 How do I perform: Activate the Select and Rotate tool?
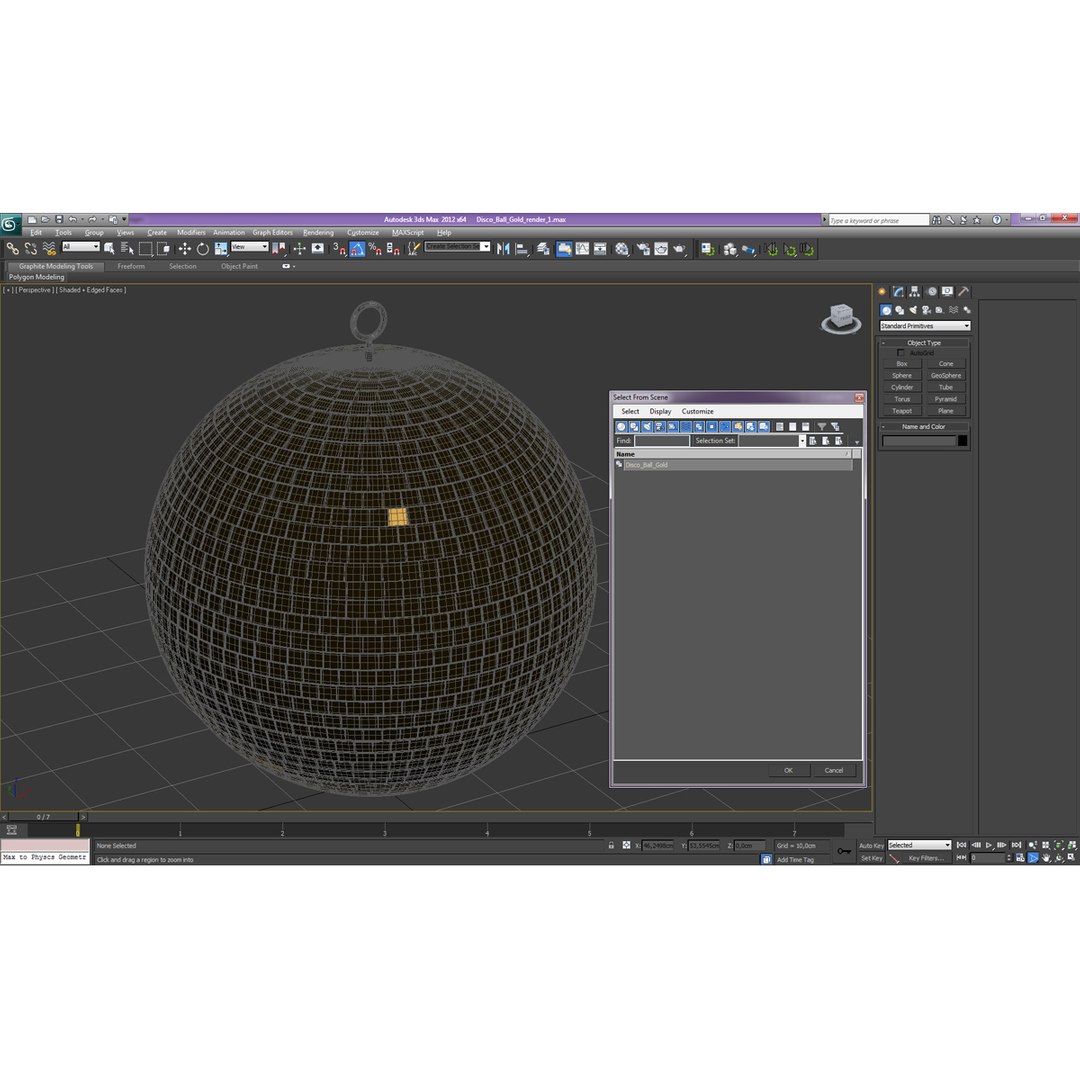[202, 249]
